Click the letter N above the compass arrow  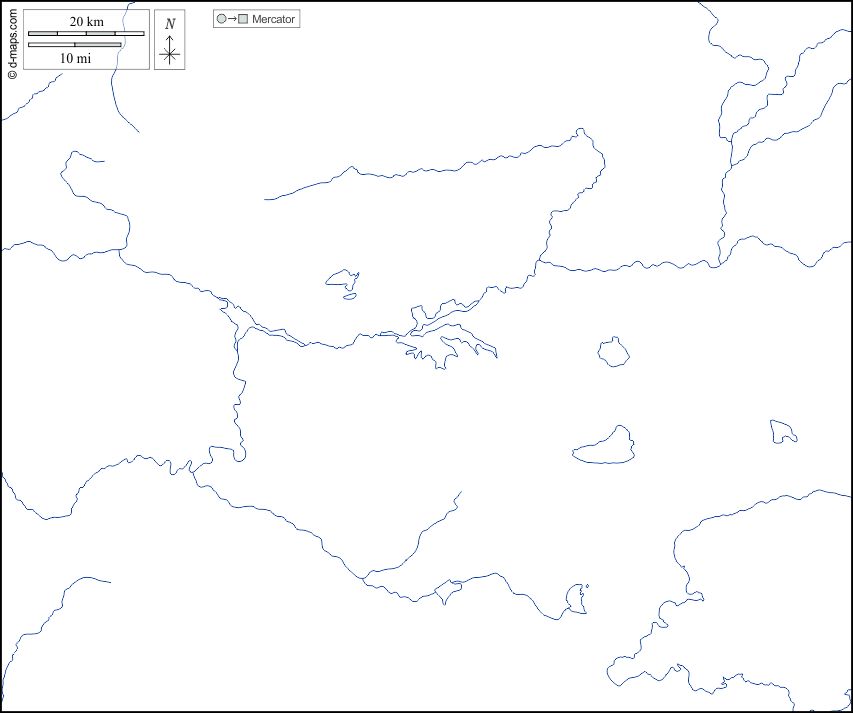170,23
